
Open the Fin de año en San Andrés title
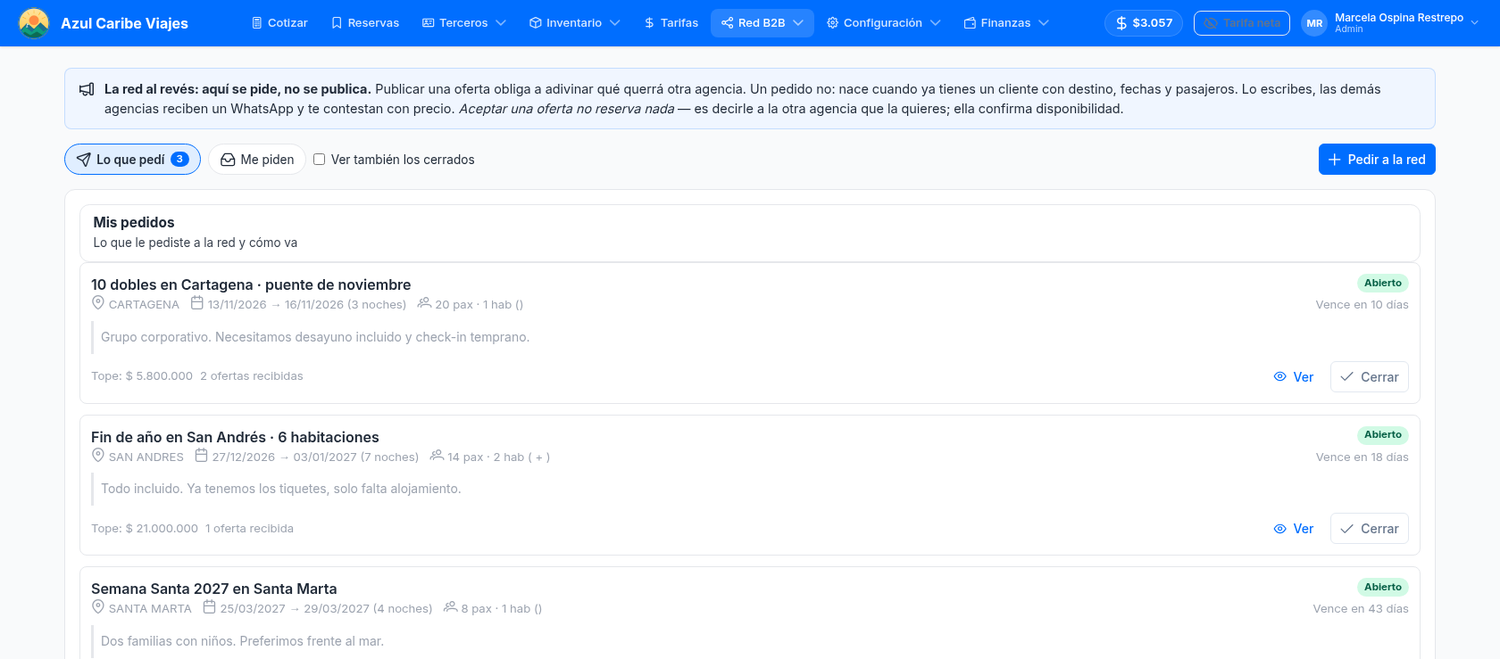[235, 437]
